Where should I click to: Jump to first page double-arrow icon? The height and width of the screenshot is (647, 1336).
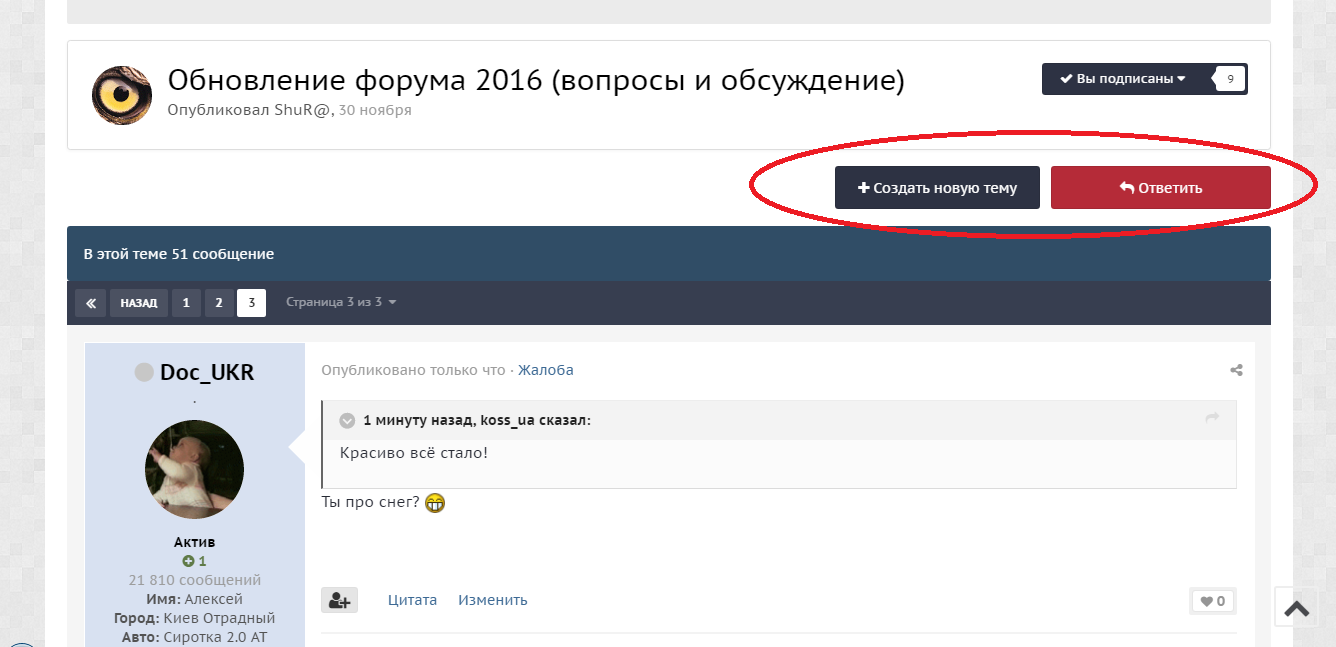click(90, 303)
